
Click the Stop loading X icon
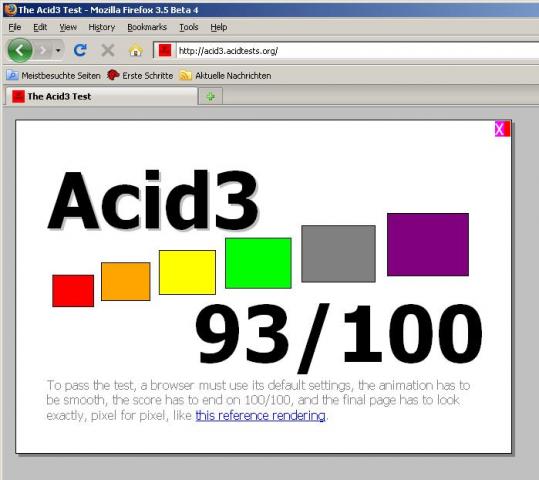pyautogui.click(x=108, y=51)
